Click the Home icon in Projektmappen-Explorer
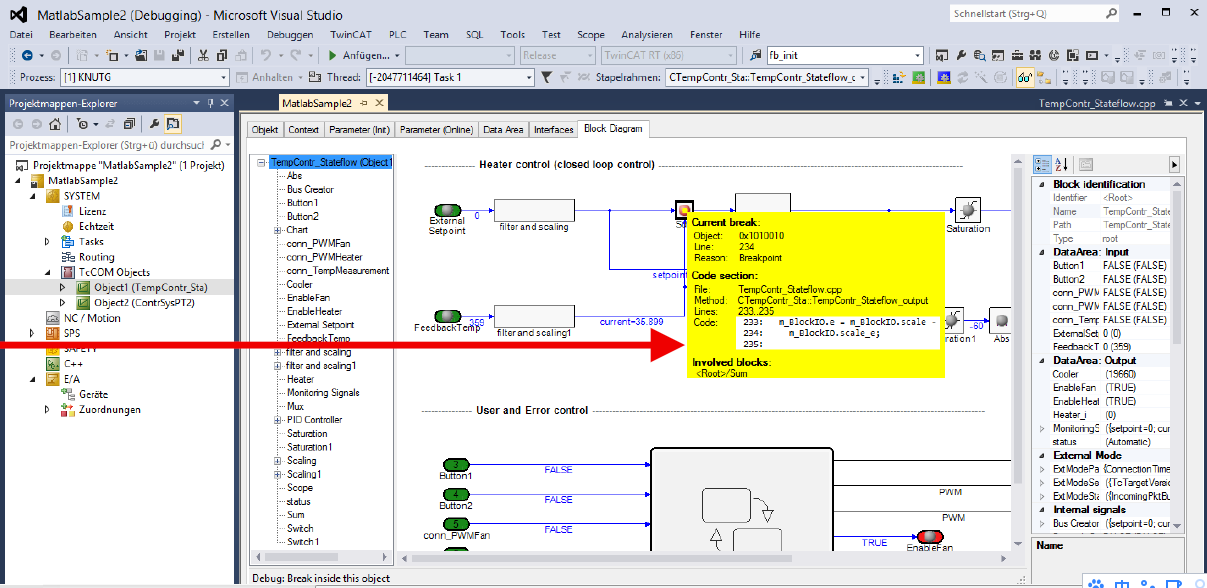The height and width of the screenshot is (588, 1207). [x=54, y=124]
